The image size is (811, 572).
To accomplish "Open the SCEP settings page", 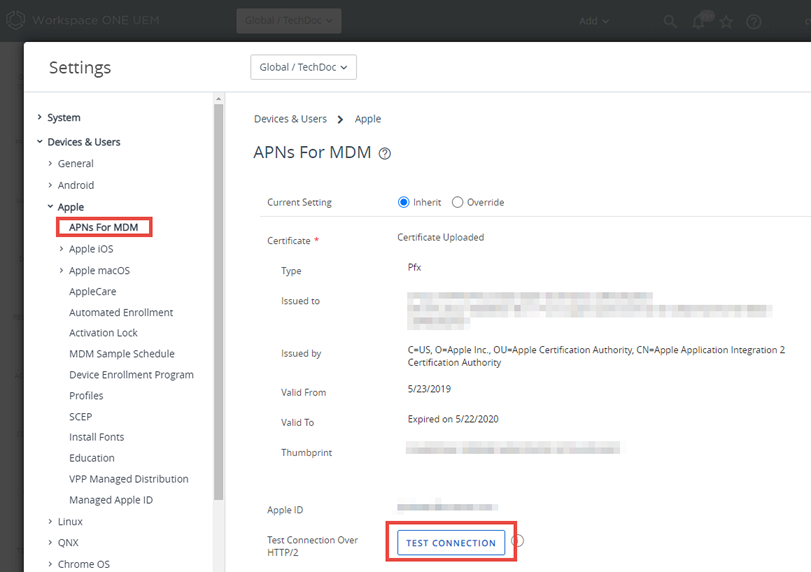I will [81, 416].
